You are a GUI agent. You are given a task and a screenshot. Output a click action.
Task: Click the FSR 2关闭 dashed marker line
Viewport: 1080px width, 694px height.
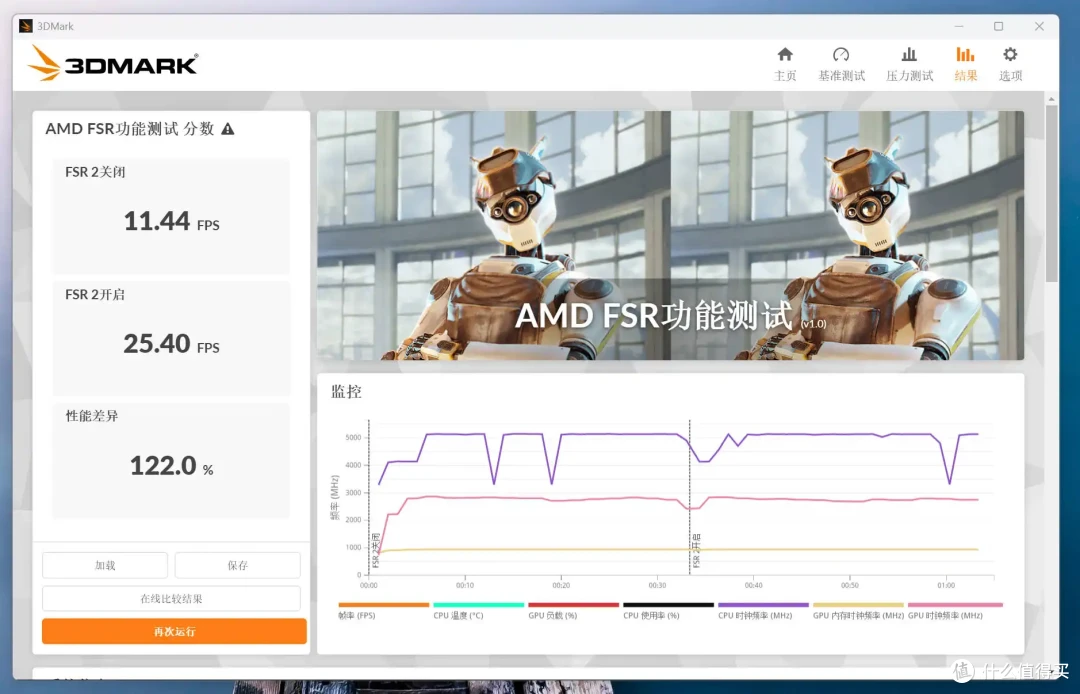point(369,496)
